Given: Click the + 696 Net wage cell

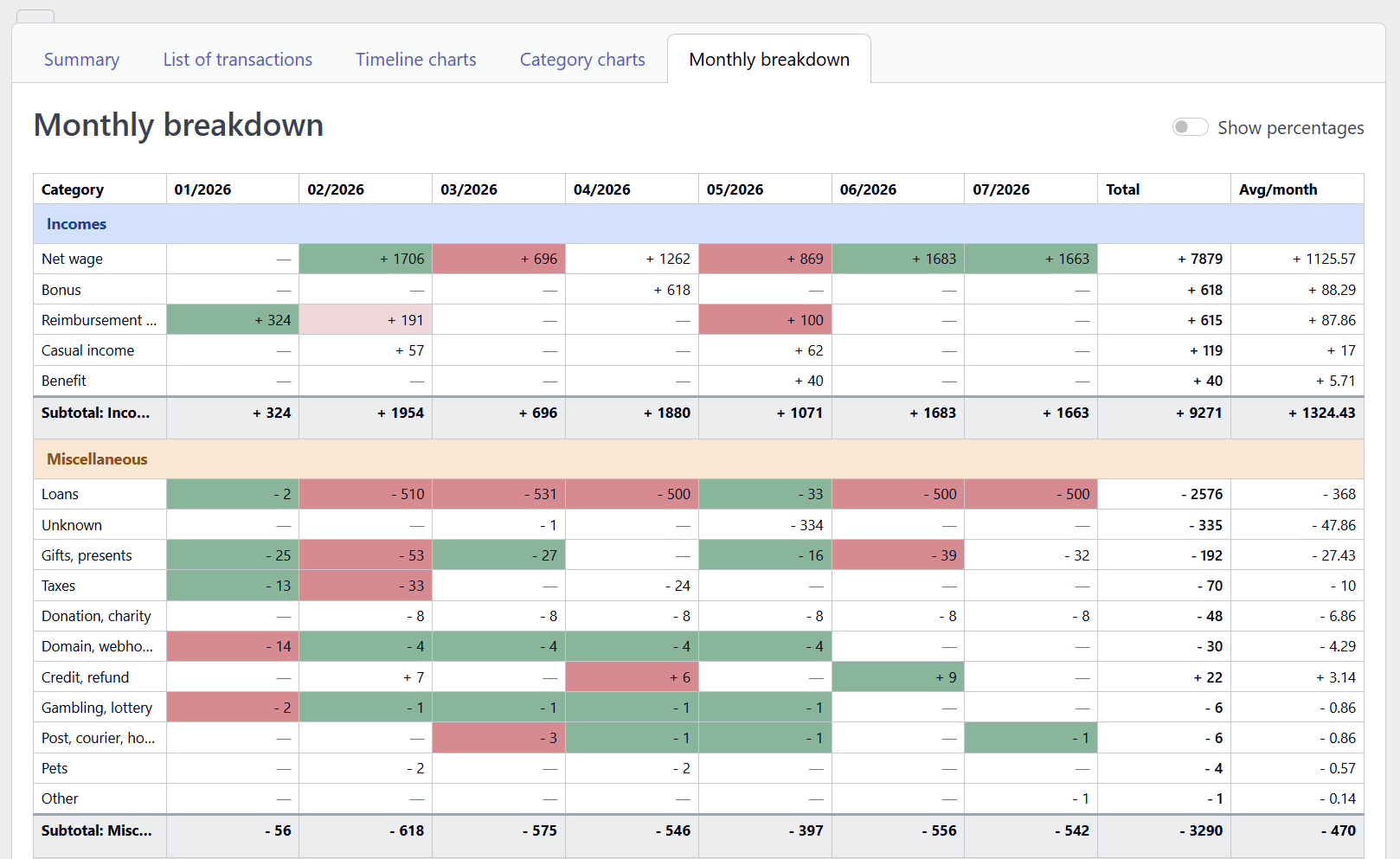Looking at the screenshot, I should coord(498,259).
